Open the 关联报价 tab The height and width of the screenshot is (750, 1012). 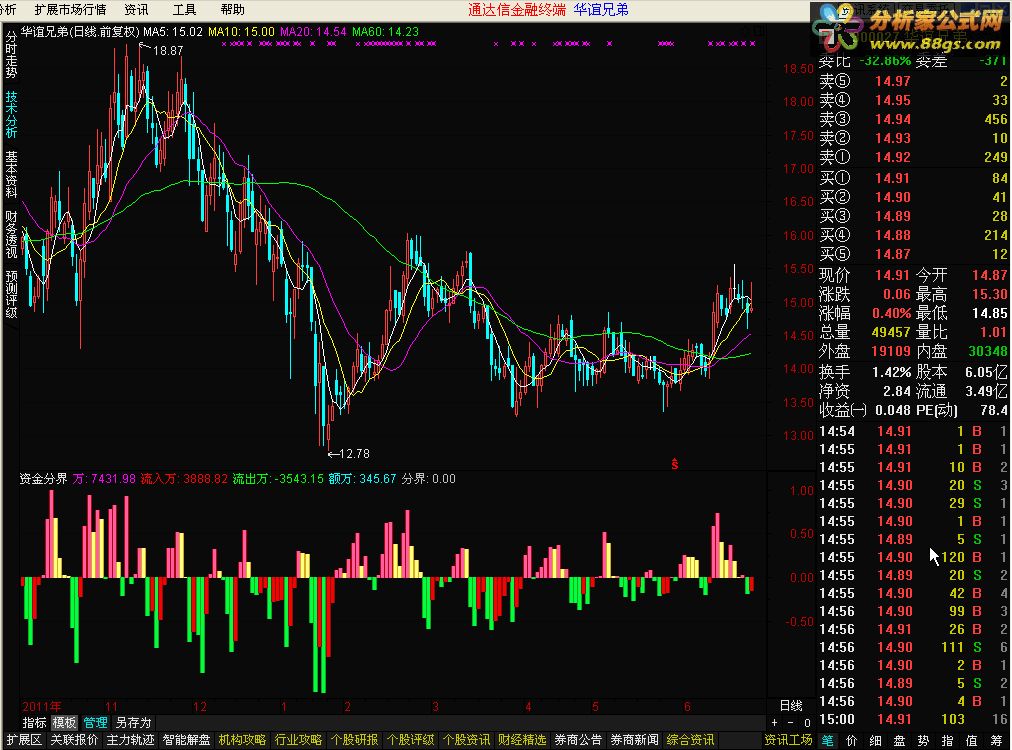74,740
